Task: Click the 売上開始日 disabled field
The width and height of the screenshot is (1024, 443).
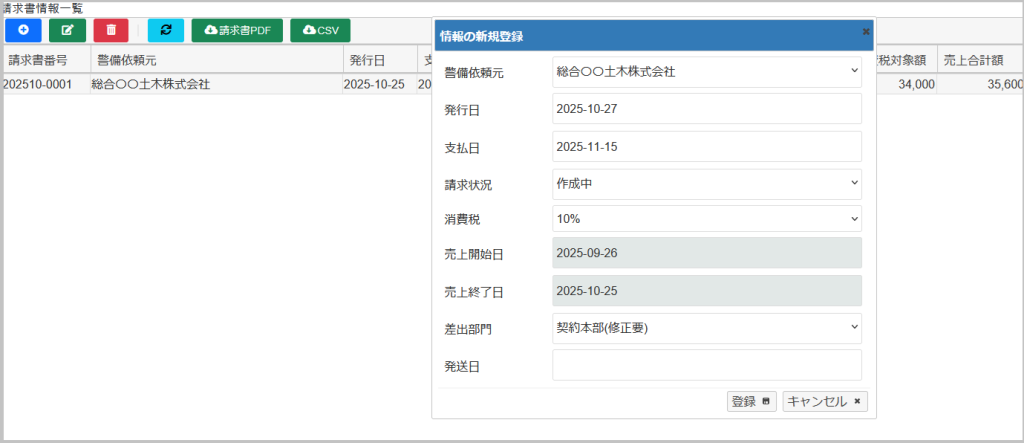Action: [x=706, y=253]
